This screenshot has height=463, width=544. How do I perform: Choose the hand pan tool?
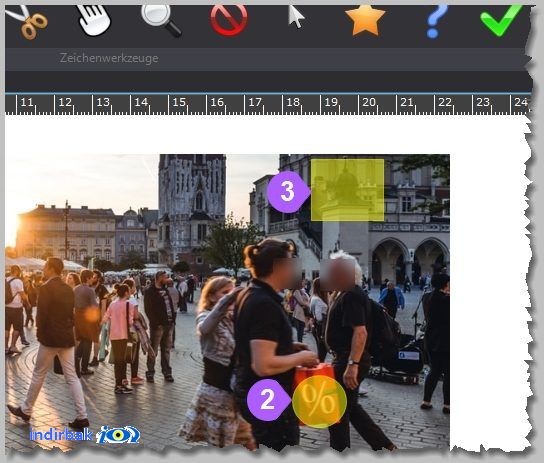94,20
